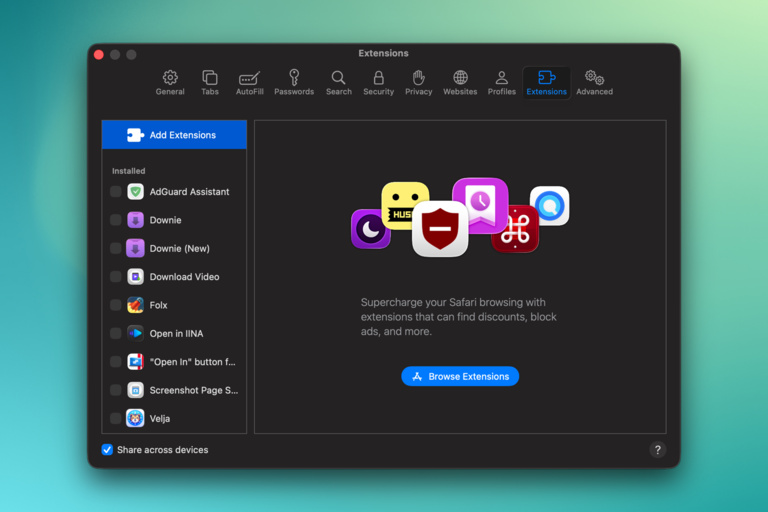
Task: Select the Folx label
Action: [x=158, y=305]
